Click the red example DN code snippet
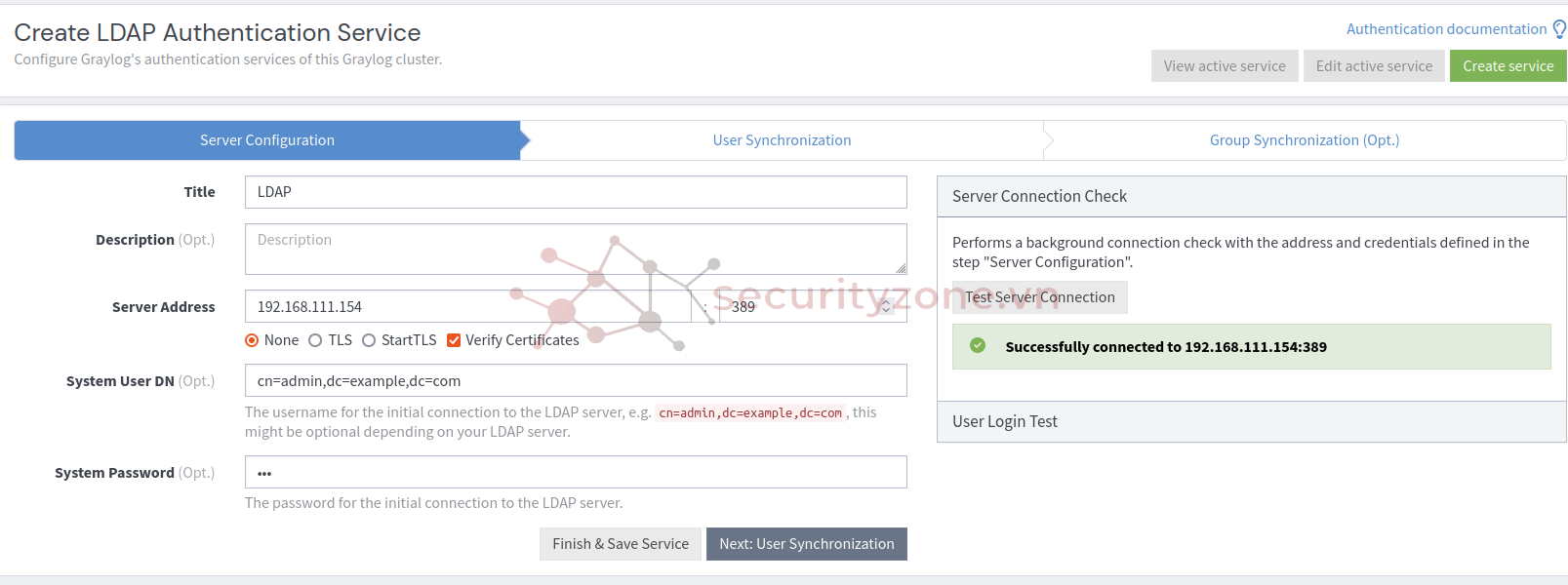This screenshot has width=1568, height=585. 750,413
